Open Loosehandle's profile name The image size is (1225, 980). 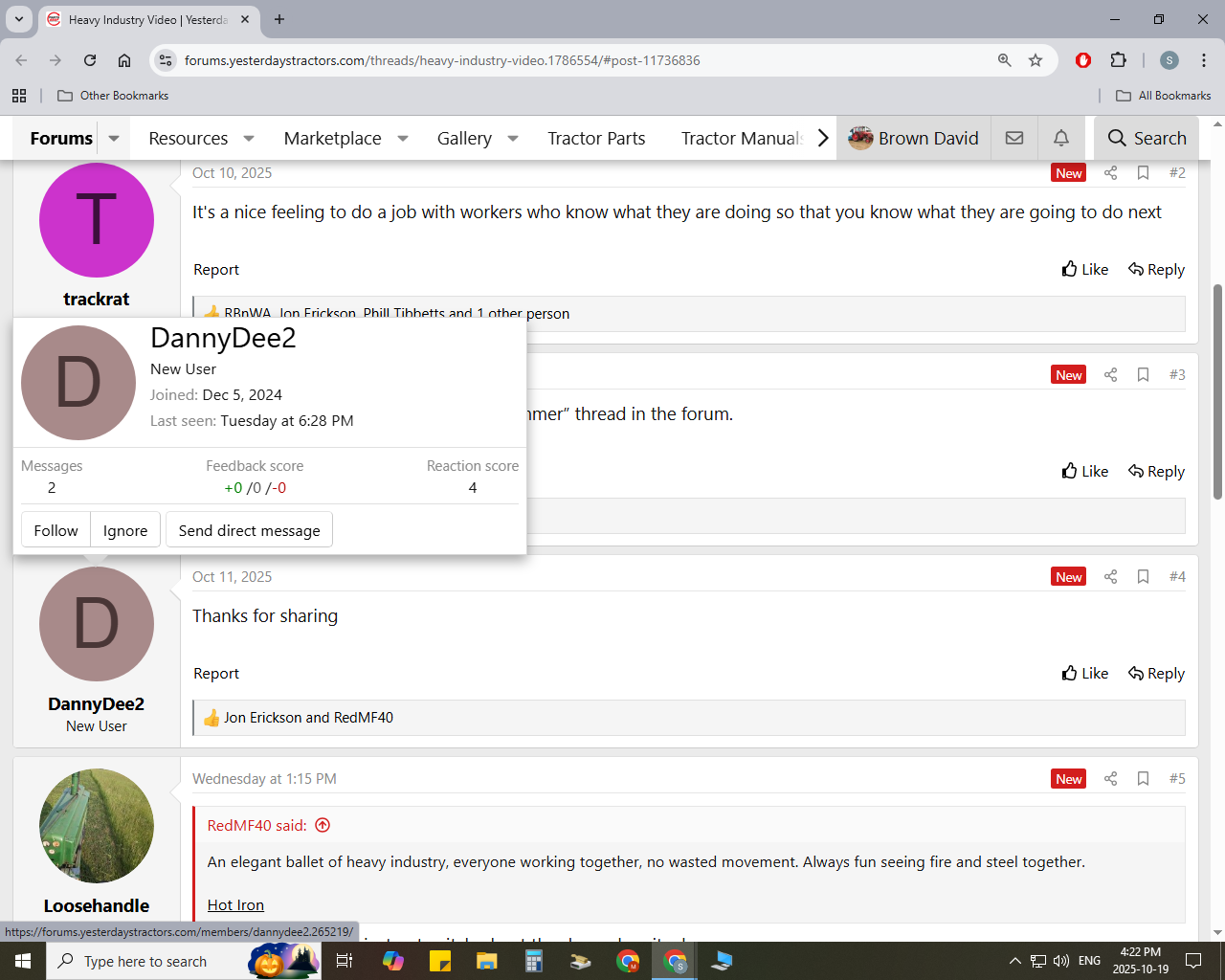point(97,905)
